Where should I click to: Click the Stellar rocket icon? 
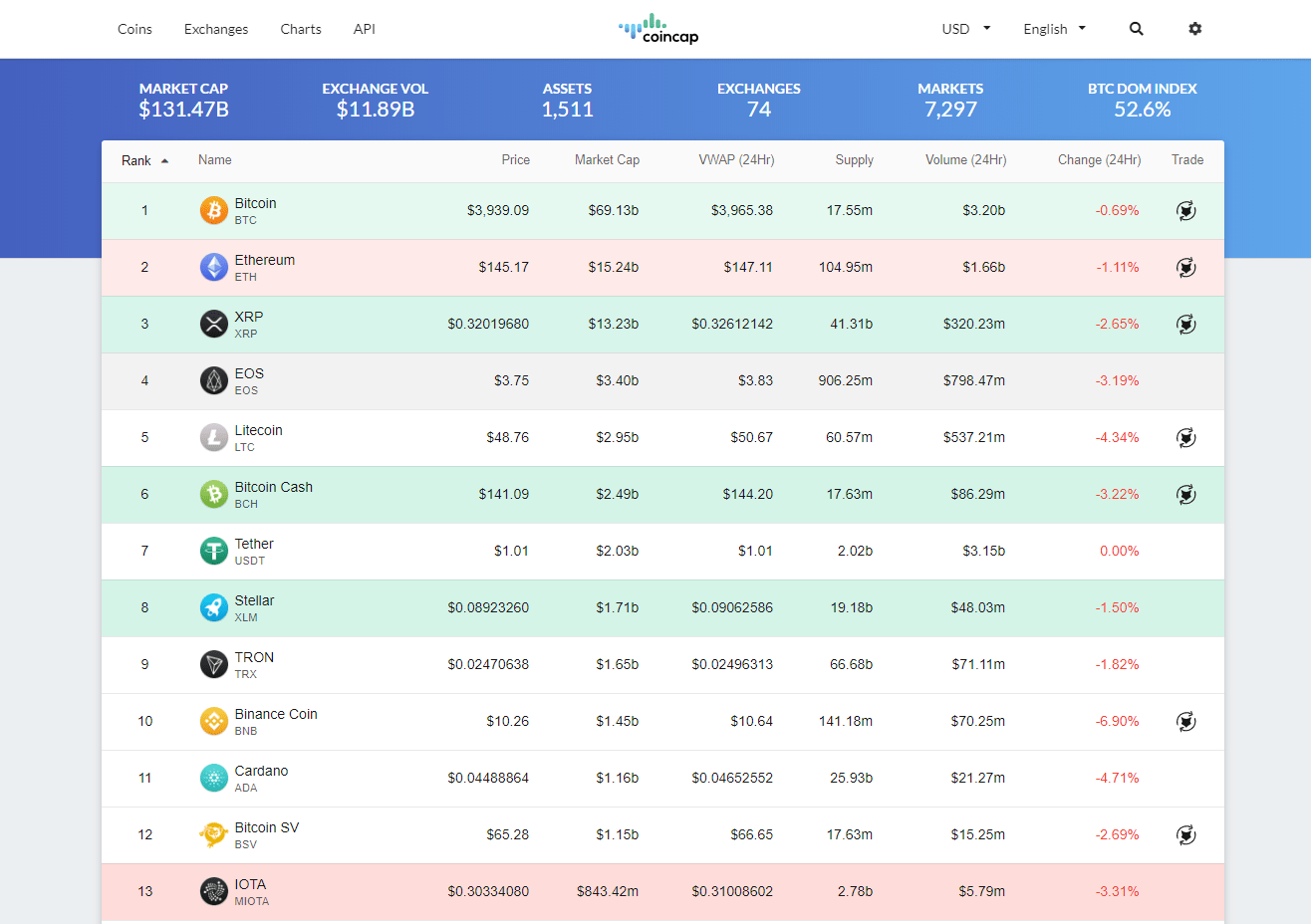pyautogui.click(x=213, y=607)
